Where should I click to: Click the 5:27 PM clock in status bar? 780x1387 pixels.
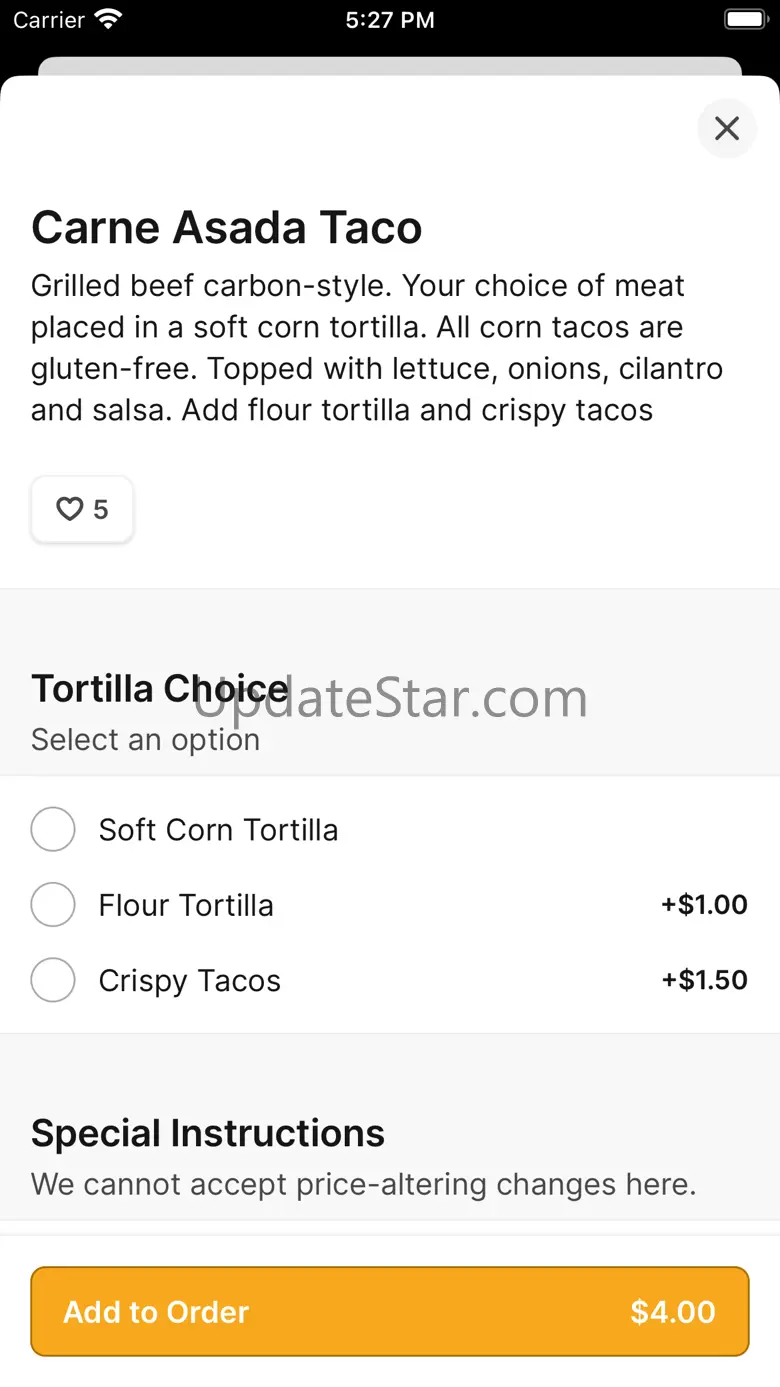click(x=390, y=20)
